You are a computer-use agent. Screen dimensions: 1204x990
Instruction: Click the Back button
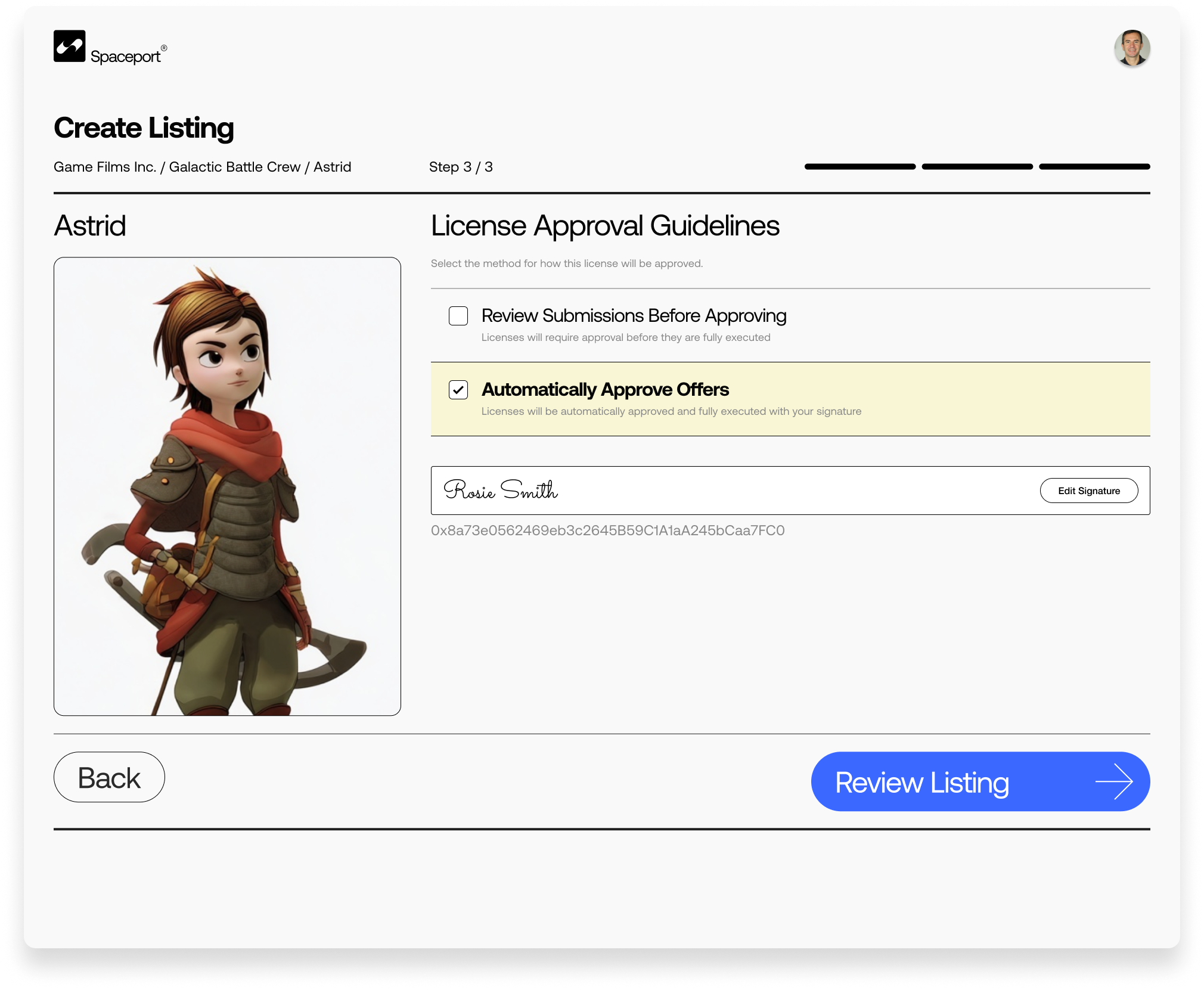click(108, 777)
